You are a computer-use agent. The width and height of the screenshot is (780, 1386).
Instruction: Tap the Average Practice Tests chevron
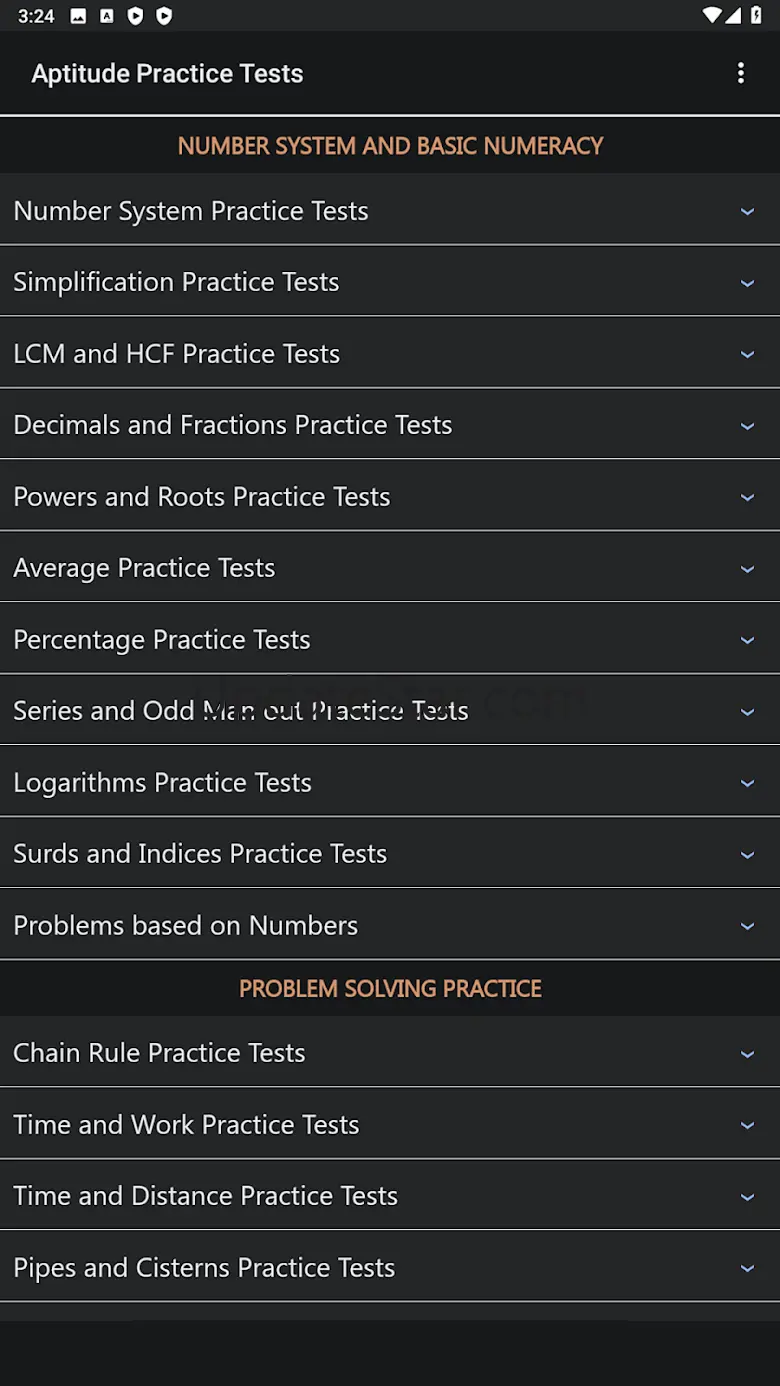point(746,569)
